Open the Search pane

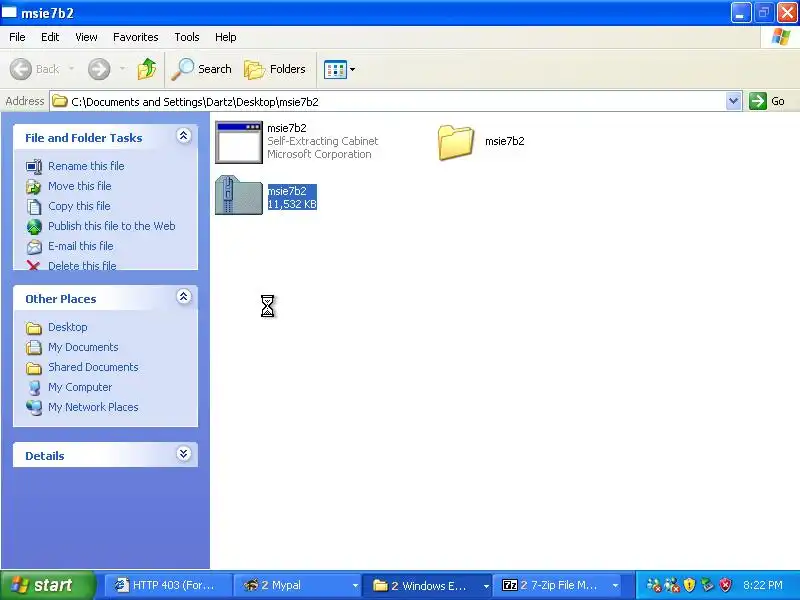(202, 69)
